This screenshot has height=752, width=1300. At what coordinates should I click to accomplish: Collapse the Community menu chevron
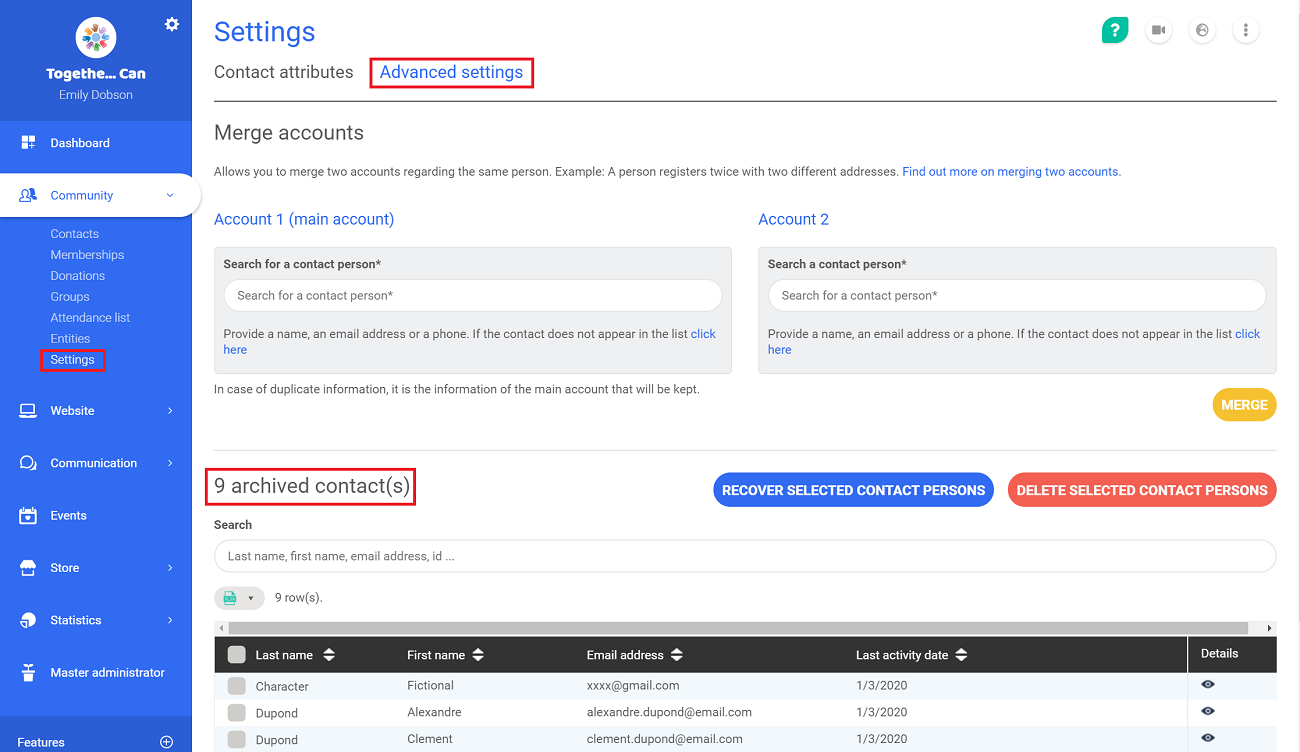click(x=170, y=195)
